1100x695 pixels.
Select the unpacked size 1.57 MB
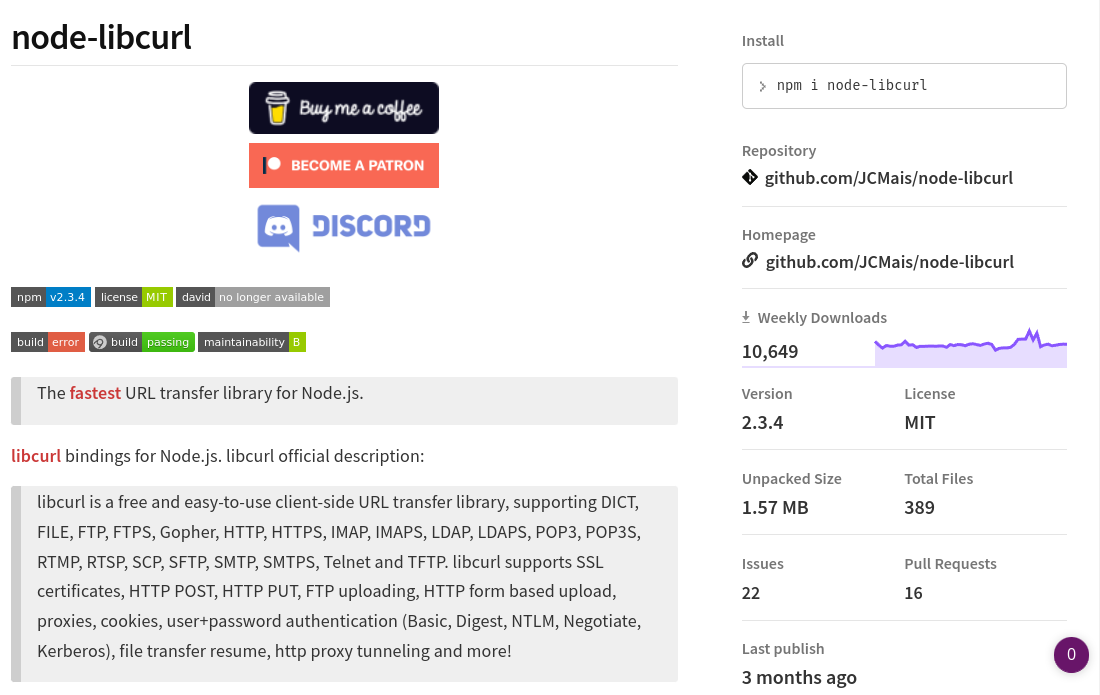[x=774, y=508]
